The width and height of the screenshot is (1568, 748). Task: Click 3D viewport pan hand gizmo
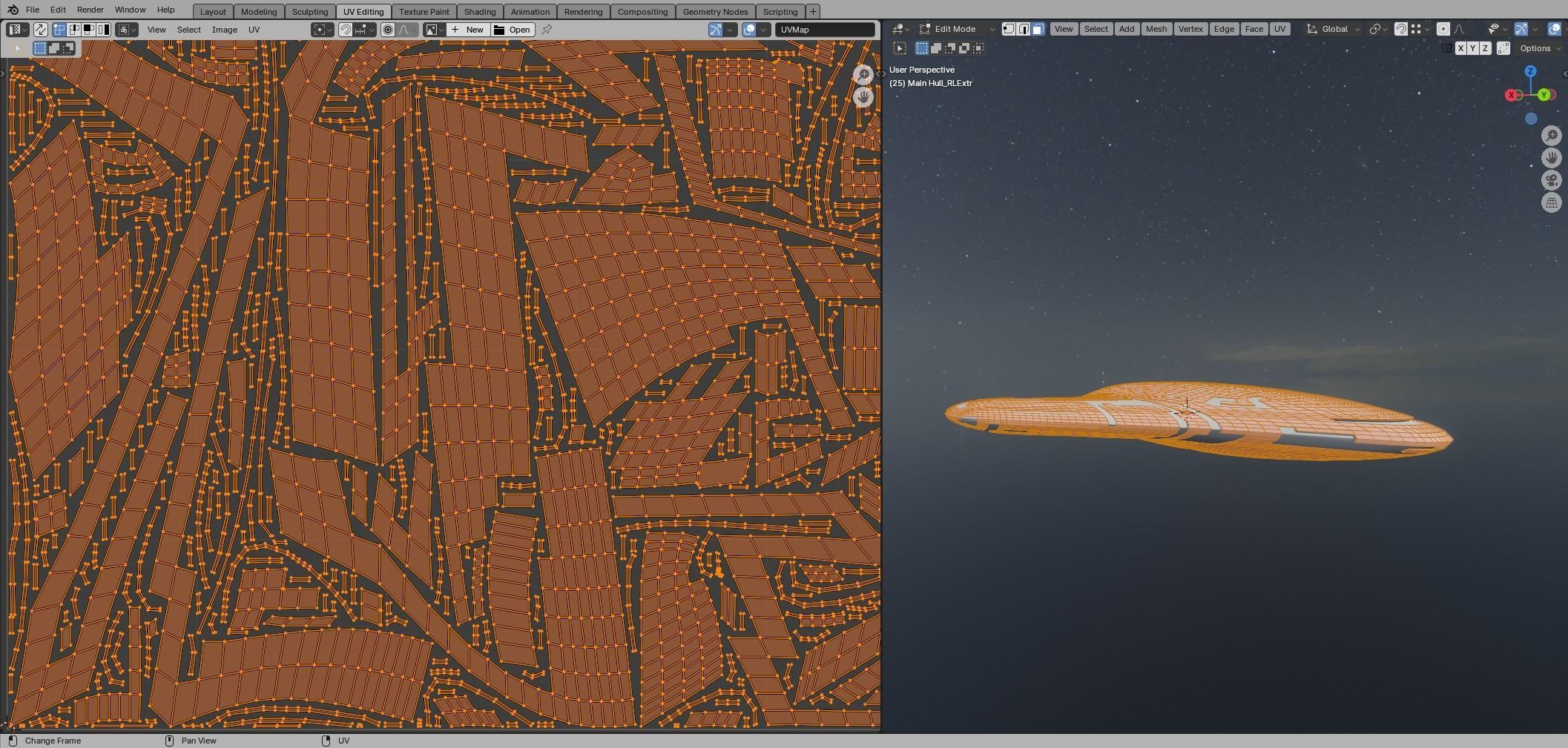click(1551, 158)
